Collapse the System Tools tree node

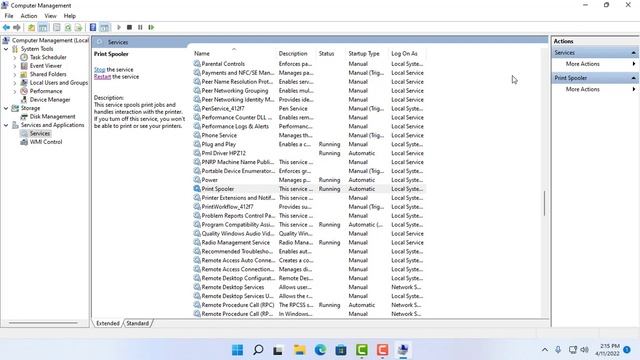6,49
